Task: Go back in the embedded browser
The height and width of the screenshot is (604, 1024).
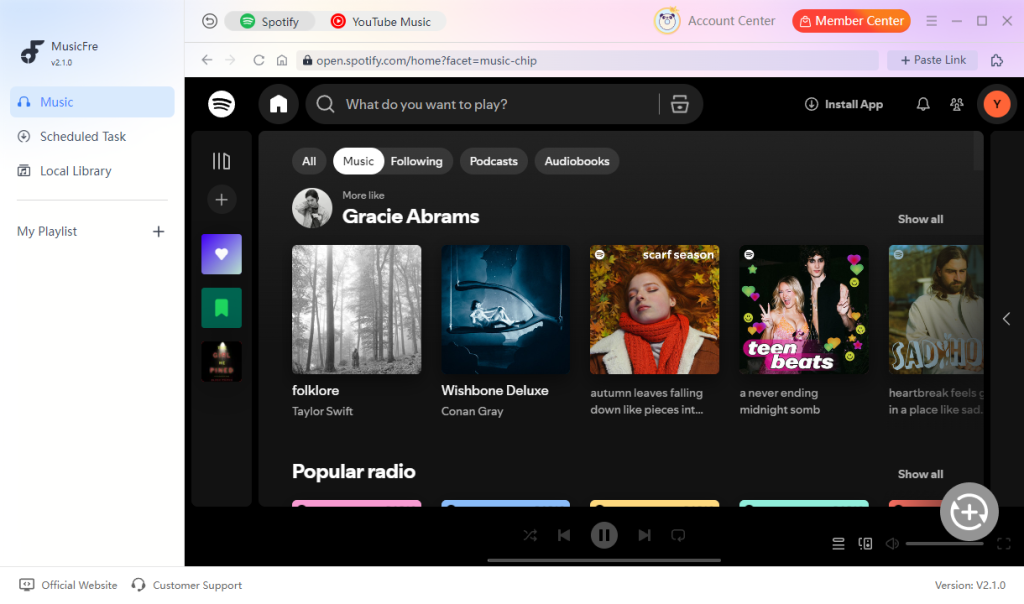Action: tap(207, 60)
